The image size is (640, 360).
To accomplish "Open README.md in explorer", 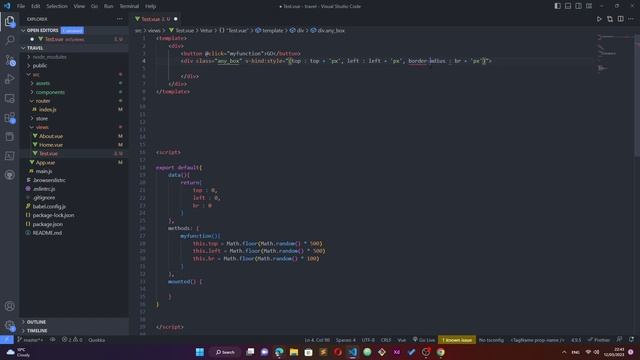I will [47, 233].
